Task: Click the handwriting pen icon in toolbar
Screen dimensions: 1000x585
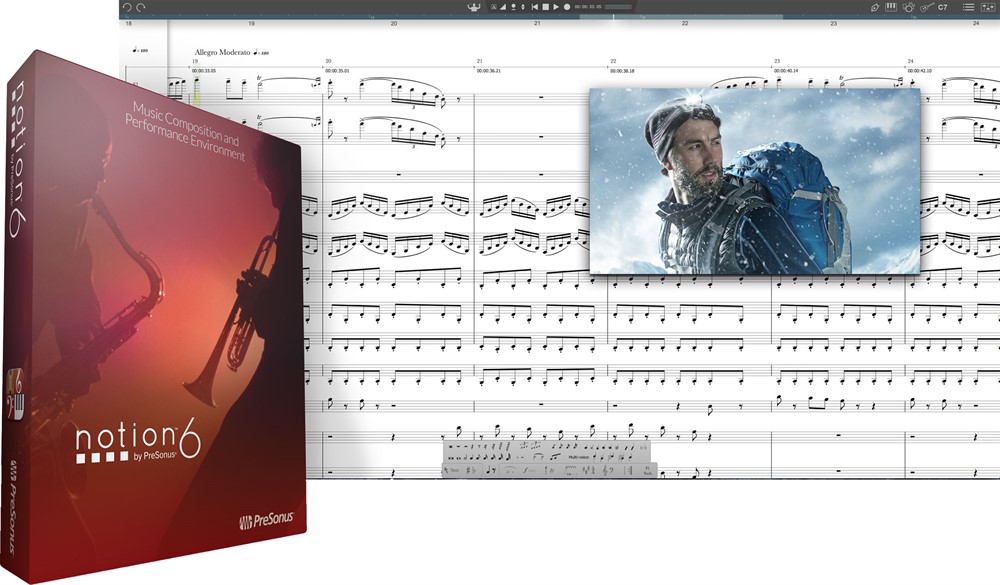Action: click(873, 7)
